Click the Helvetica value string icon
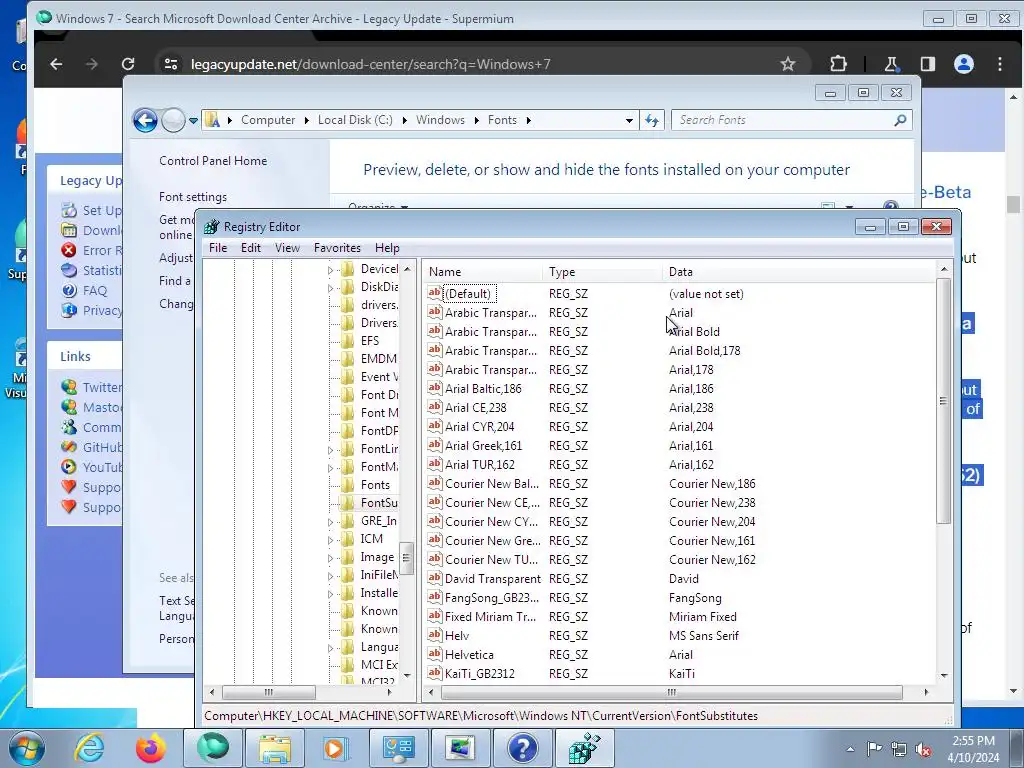 coord(434,654)
